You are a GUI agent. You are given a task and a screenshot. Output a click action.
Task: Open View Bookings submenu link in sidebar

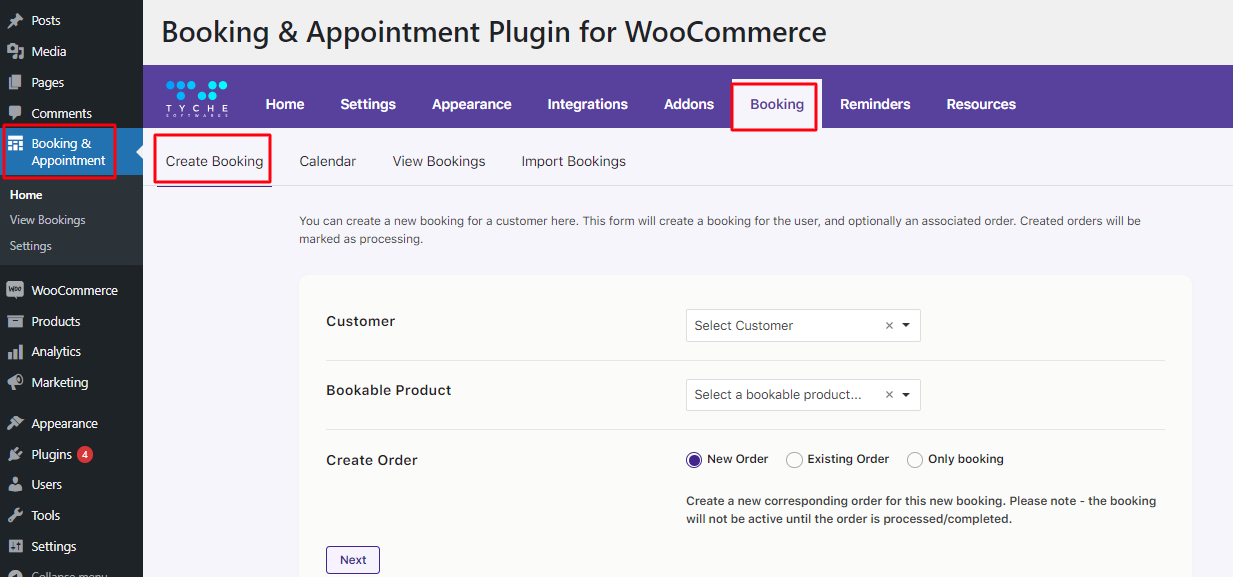(48, 220)
